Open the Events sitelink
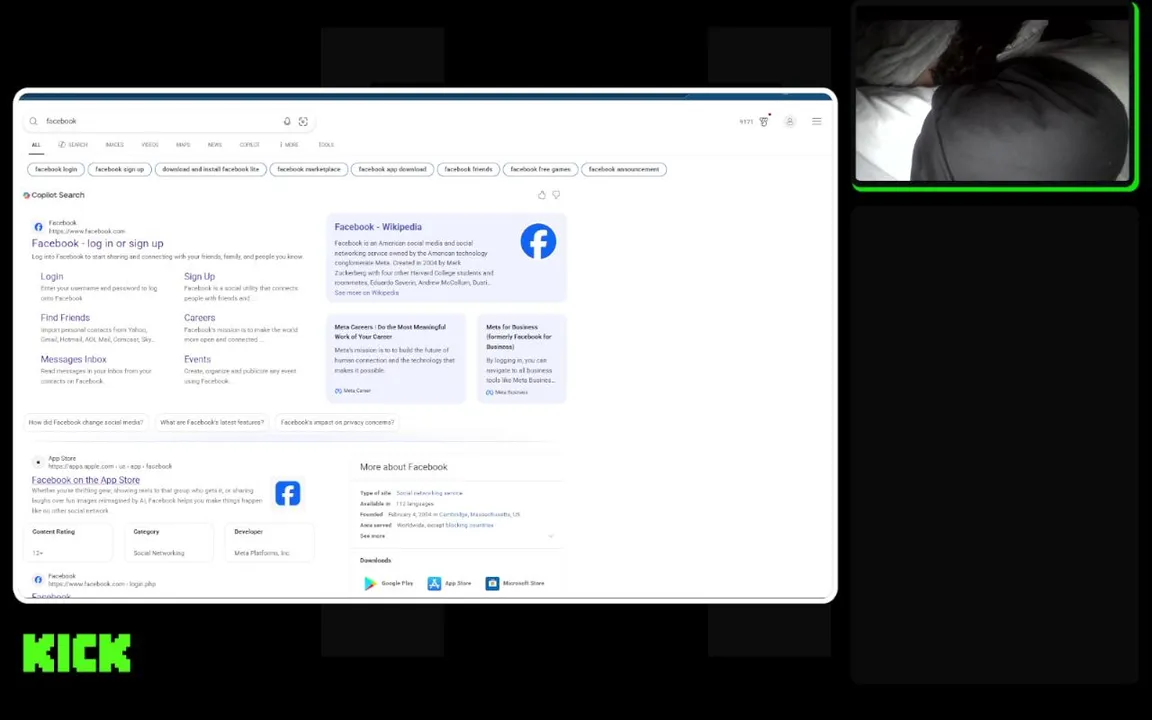The image size is (1152, 720). point(197,359)
